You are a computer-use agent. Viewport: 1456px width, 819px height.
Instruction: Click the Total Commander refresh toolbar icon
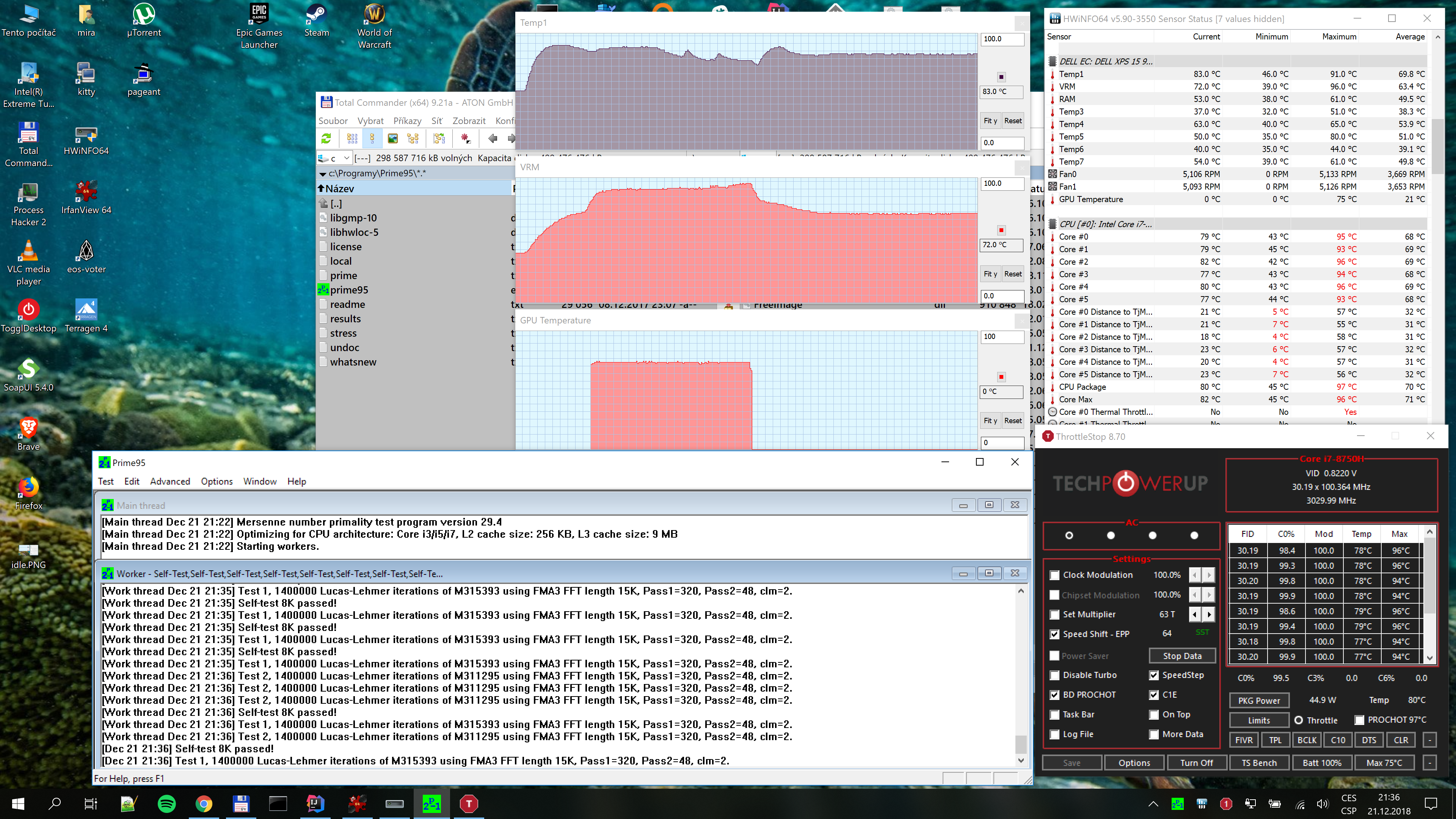tap(326, 138)
